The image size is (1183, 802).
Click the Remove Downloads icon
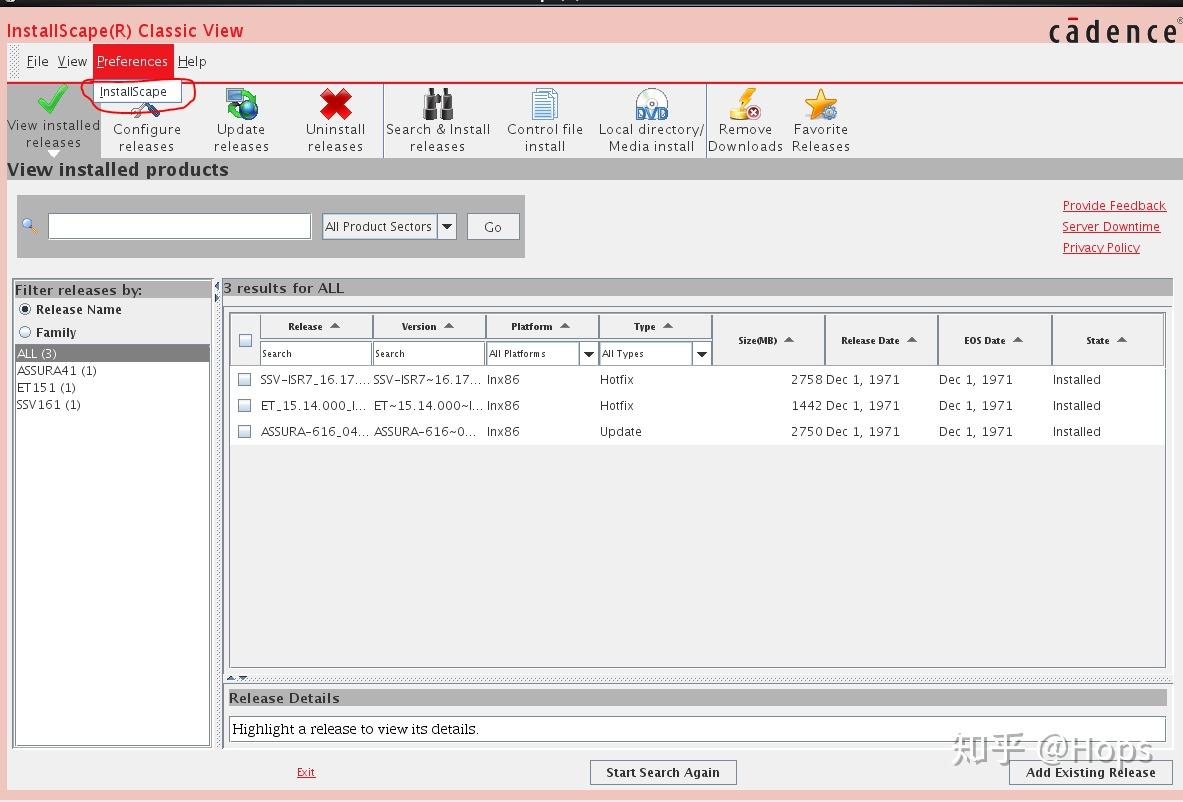745,104
